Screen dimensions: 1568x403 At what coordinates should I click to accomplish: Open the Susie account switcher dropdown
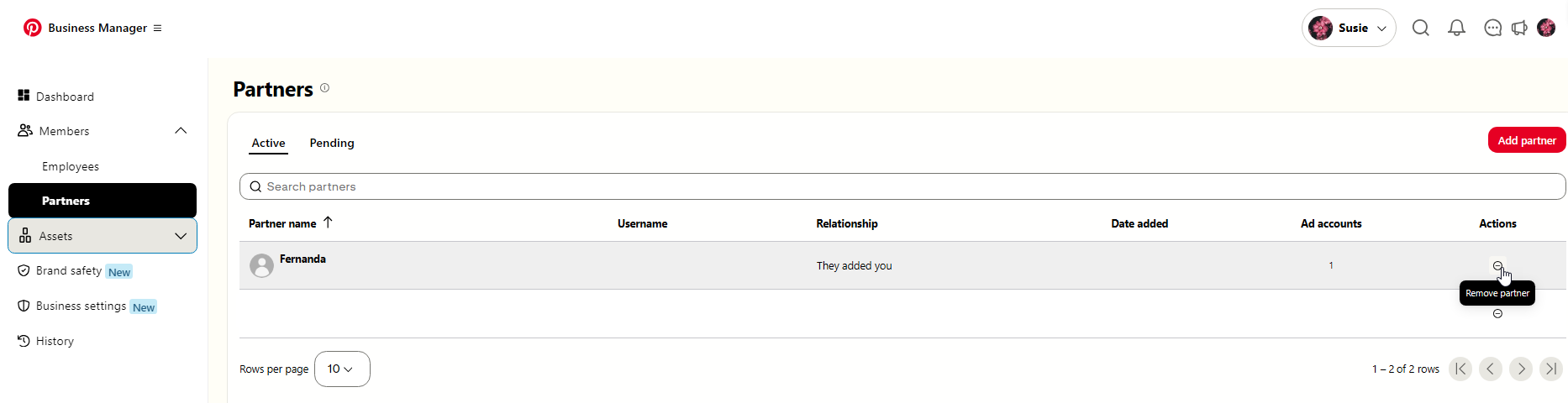click(x=1348, y=28)
